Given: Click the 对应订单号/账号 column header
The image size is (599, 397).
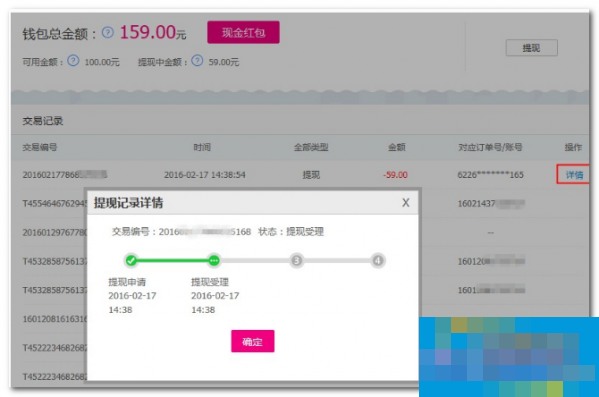Looking at the screenshot, I should 490,147.
